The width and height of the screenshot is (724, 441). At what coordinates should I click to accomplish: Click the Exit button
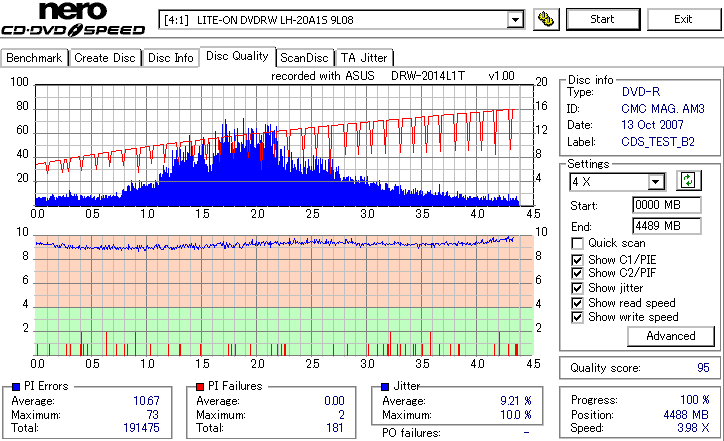(683, 19)
